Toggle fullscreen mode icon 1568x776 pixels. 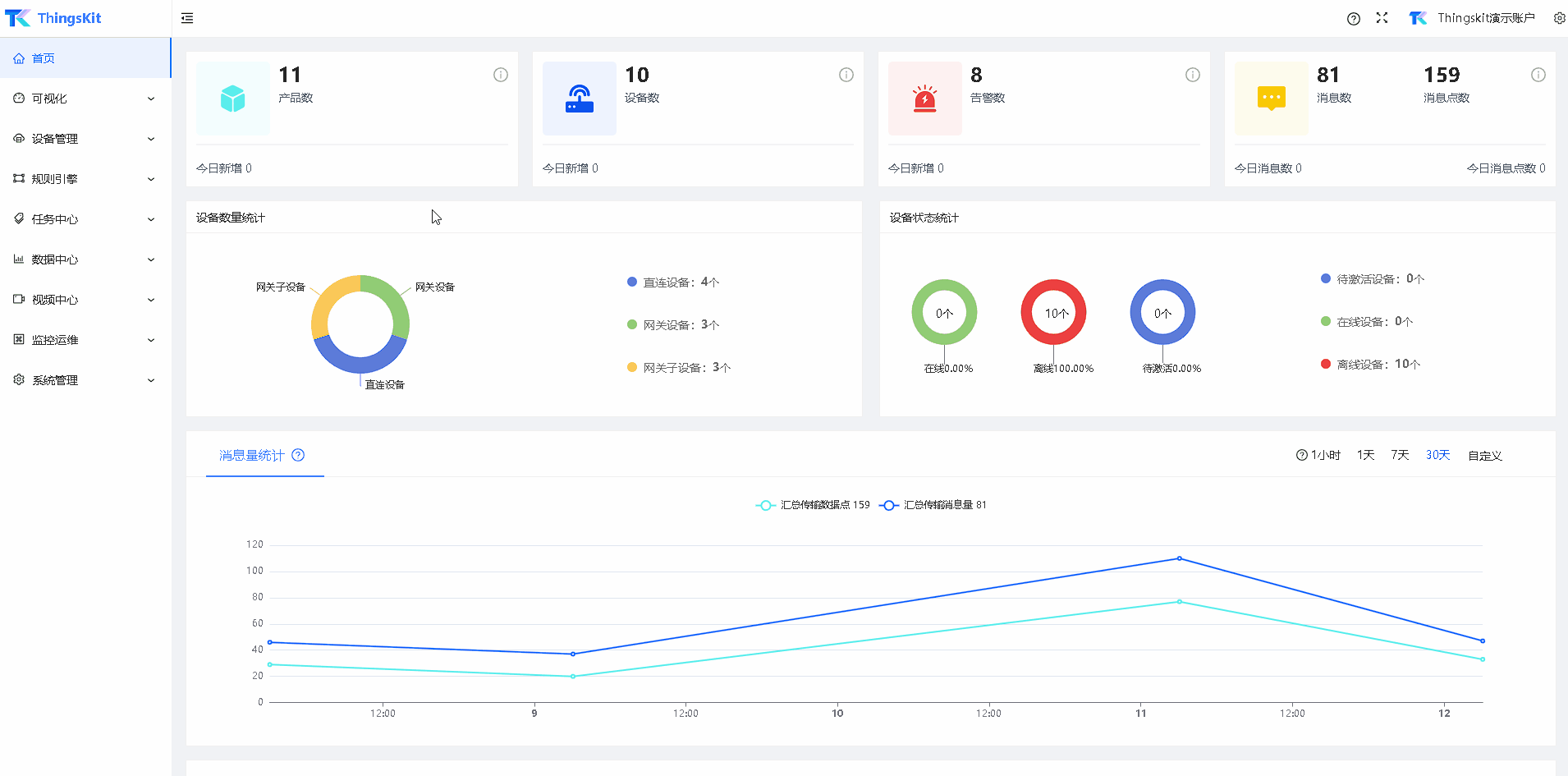(1382, 18)
